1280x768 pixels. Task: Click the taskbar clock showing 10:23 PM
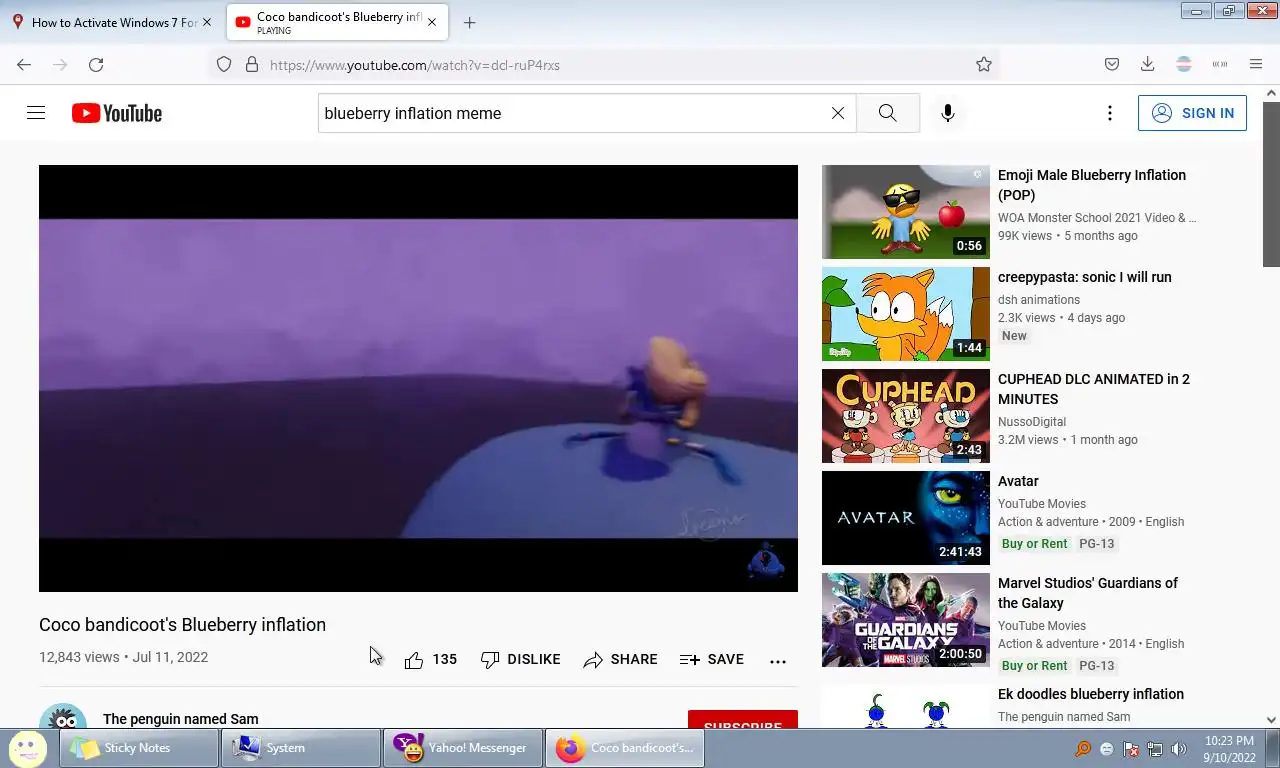pos(1229,748)
